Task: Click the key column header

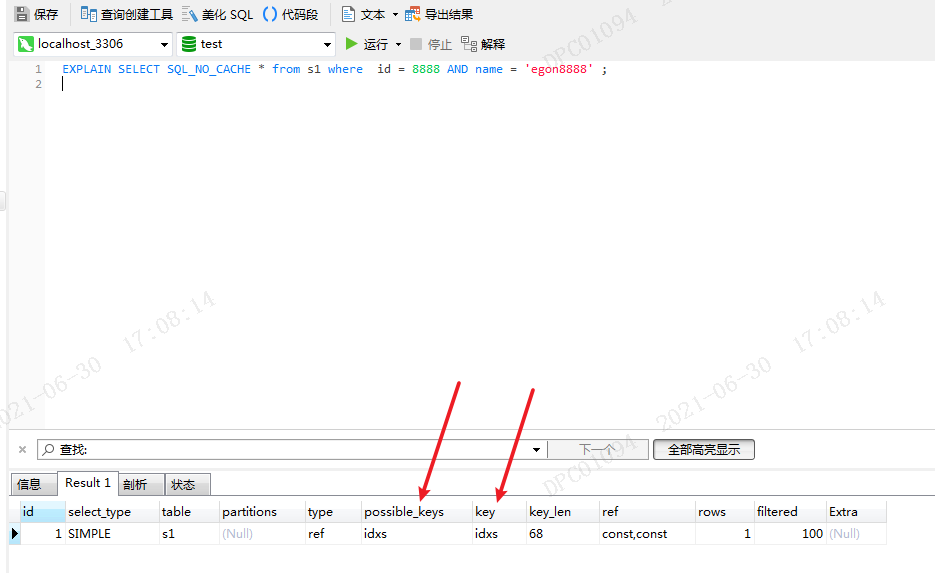Action: click(x=500, y=512)
